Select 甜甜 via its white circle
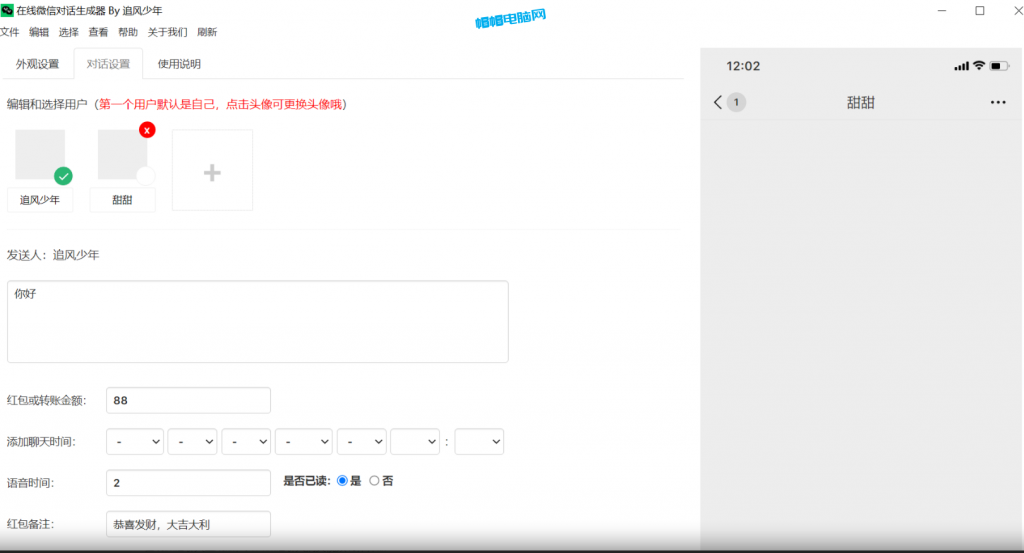 click(x=146, y=176)
